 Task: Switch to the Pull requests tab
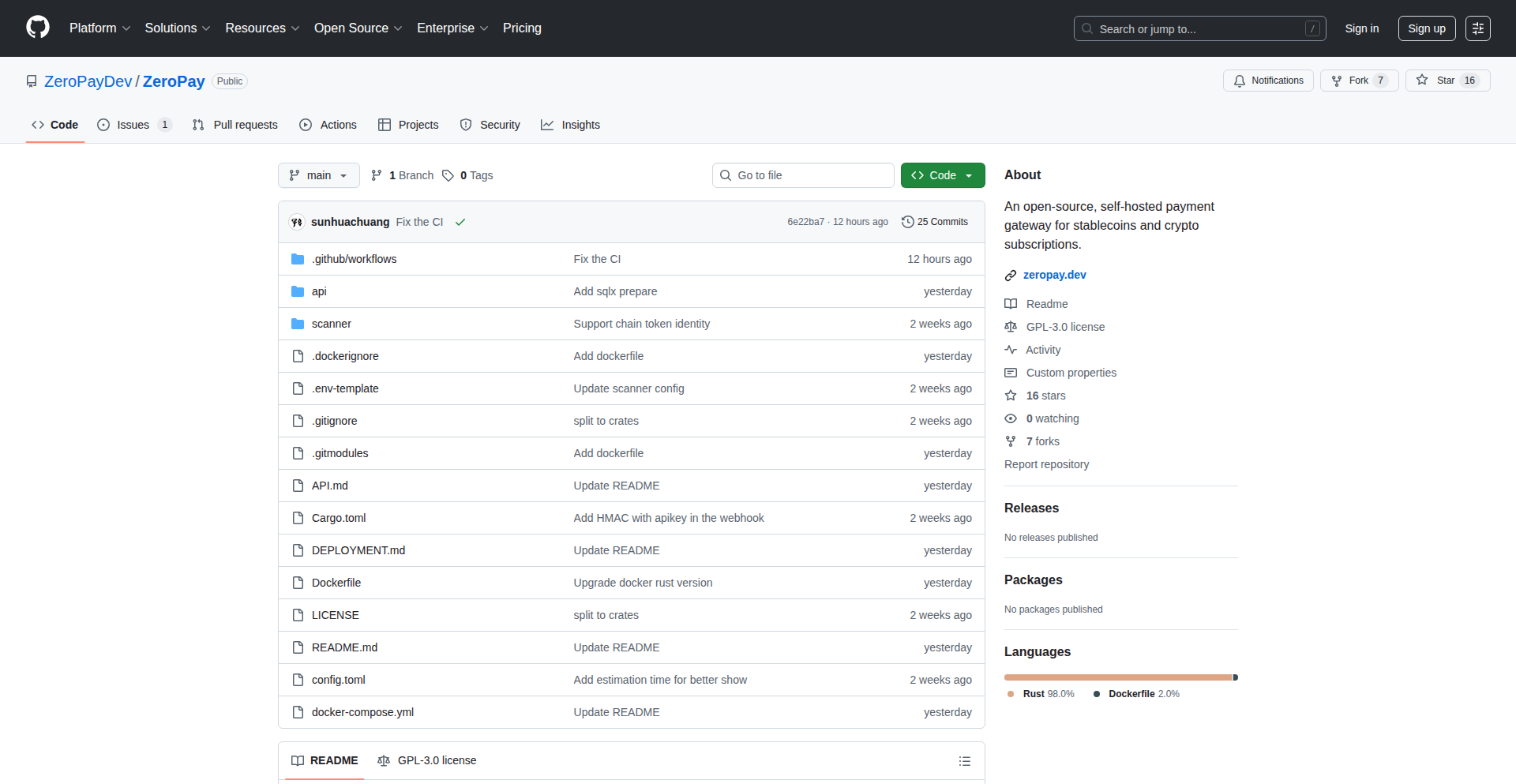coord(235,125)
